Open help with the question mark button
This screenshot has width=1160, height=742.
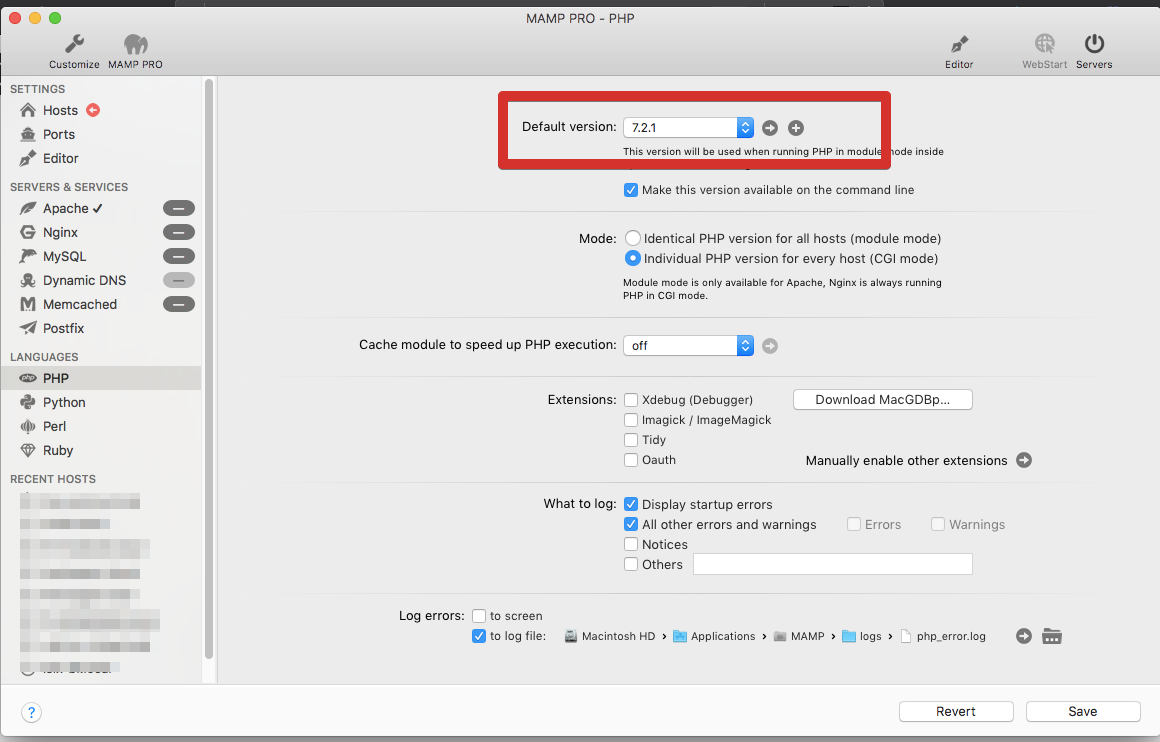pyautogui.click(x=31, y=712)
